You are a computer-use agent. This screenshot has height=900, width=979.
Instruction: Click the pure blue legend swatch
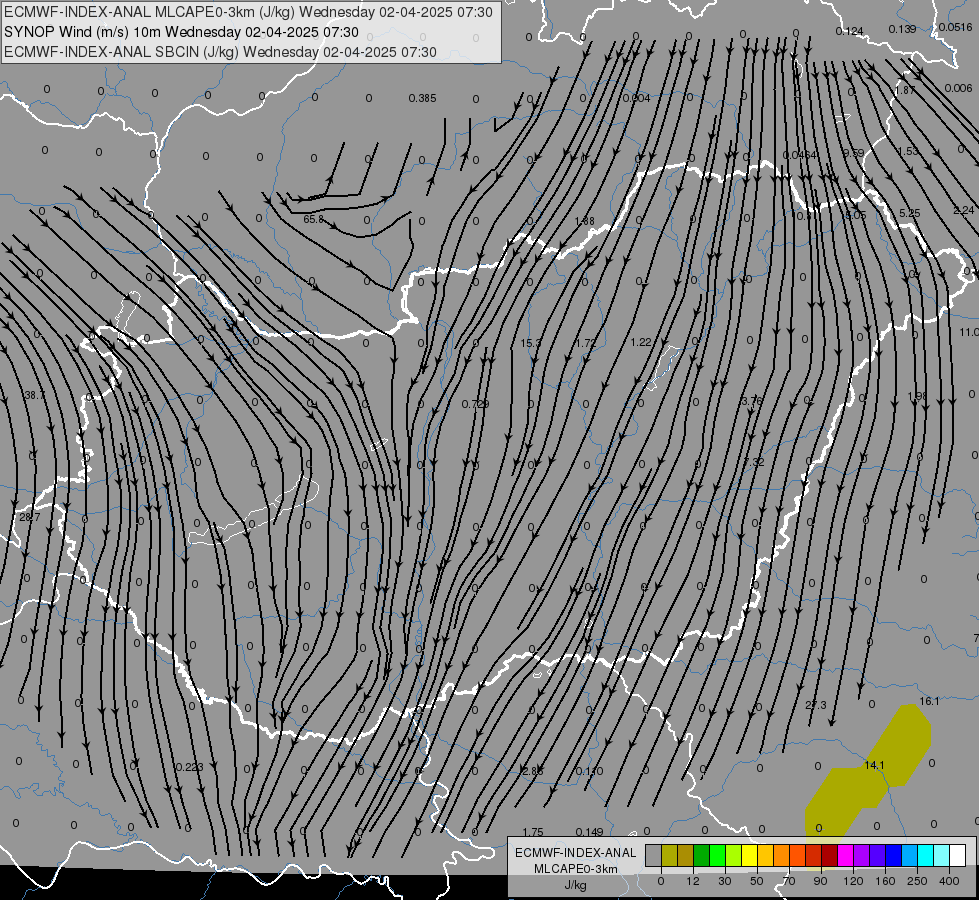pyautogui.click(x=893, y=856)
